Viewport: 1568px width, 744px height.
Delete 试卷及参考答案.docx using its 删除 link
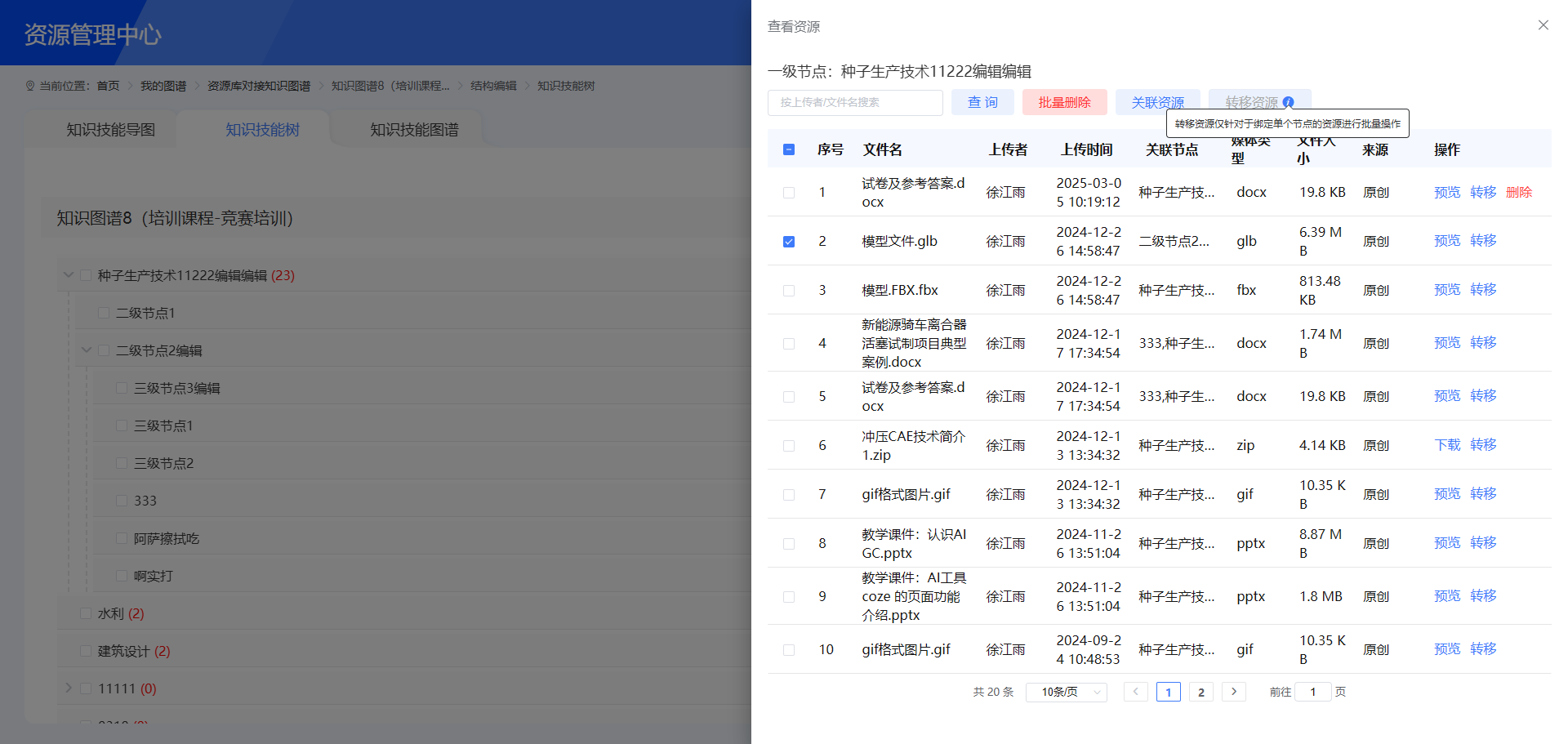[1518, 191]
